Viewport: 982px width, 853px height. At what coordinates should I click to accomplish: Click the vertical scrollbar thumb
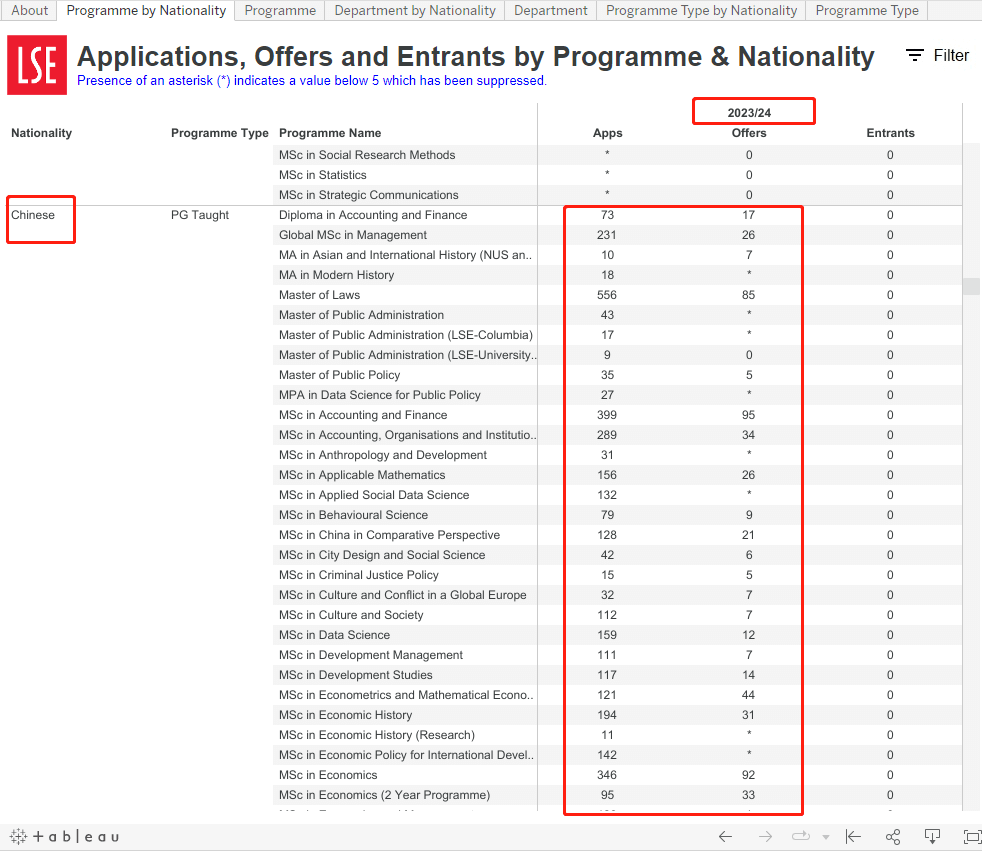(971, 286)
